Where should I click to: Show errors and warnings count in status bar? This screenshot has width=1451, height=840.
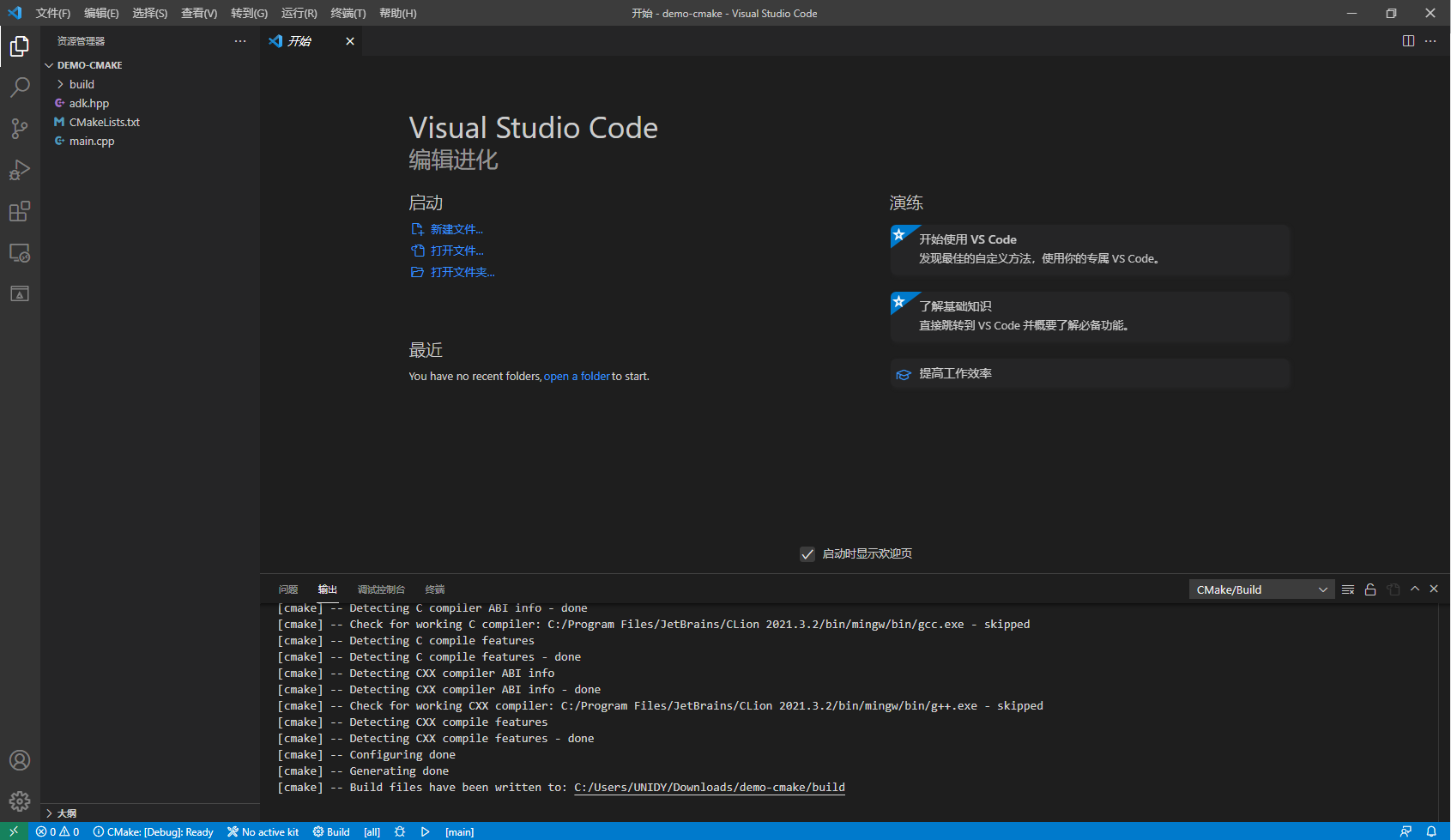click(x=57, y=831)
